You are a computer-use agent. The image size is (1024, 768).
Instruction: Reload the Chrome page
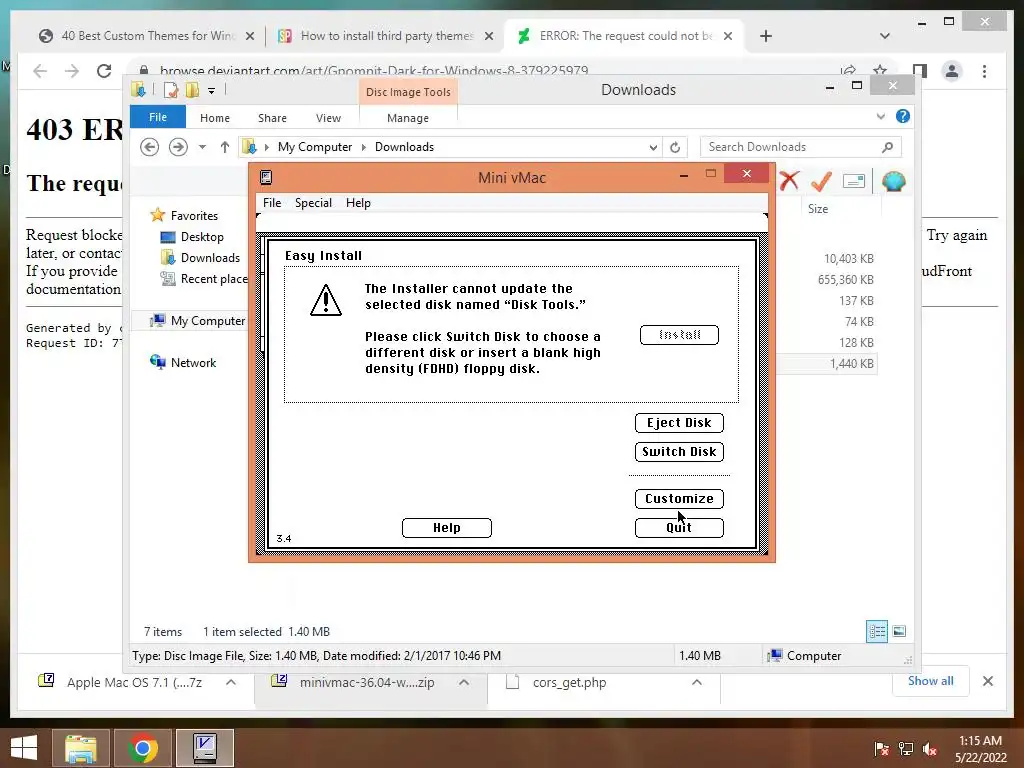tap(104, 71)
